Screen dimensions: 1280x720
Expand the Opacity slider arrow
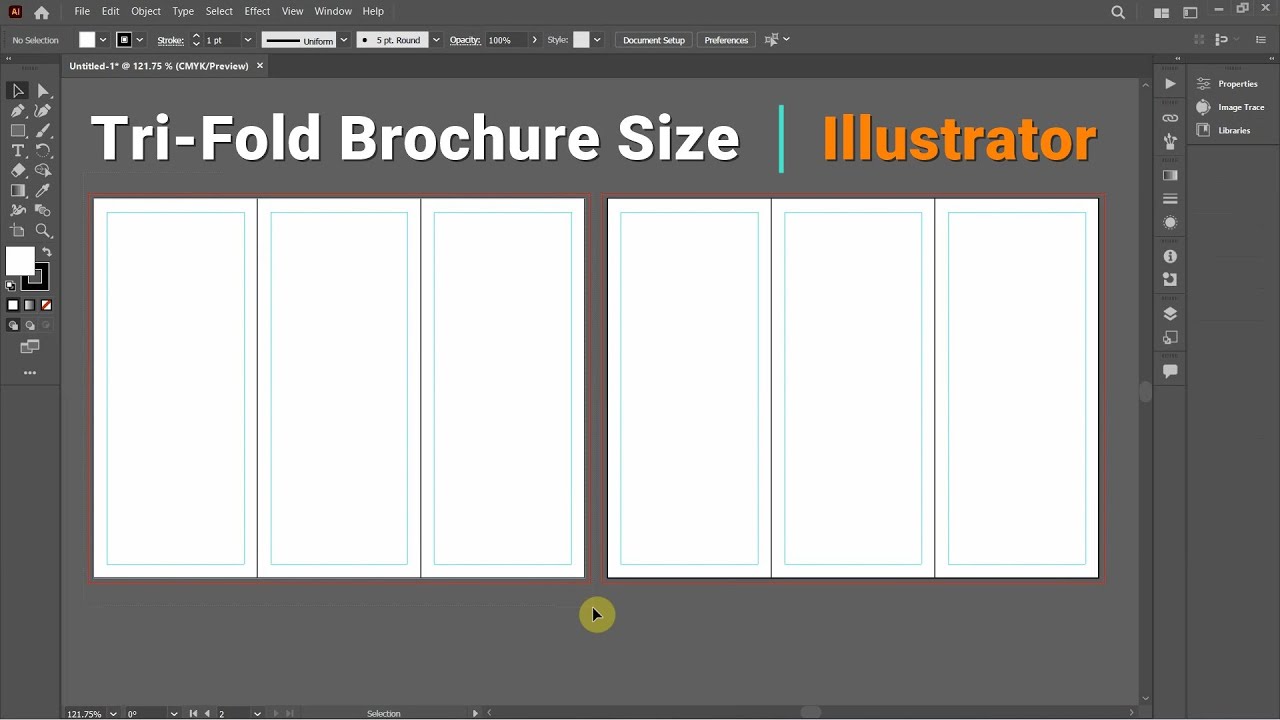[534, 40]
